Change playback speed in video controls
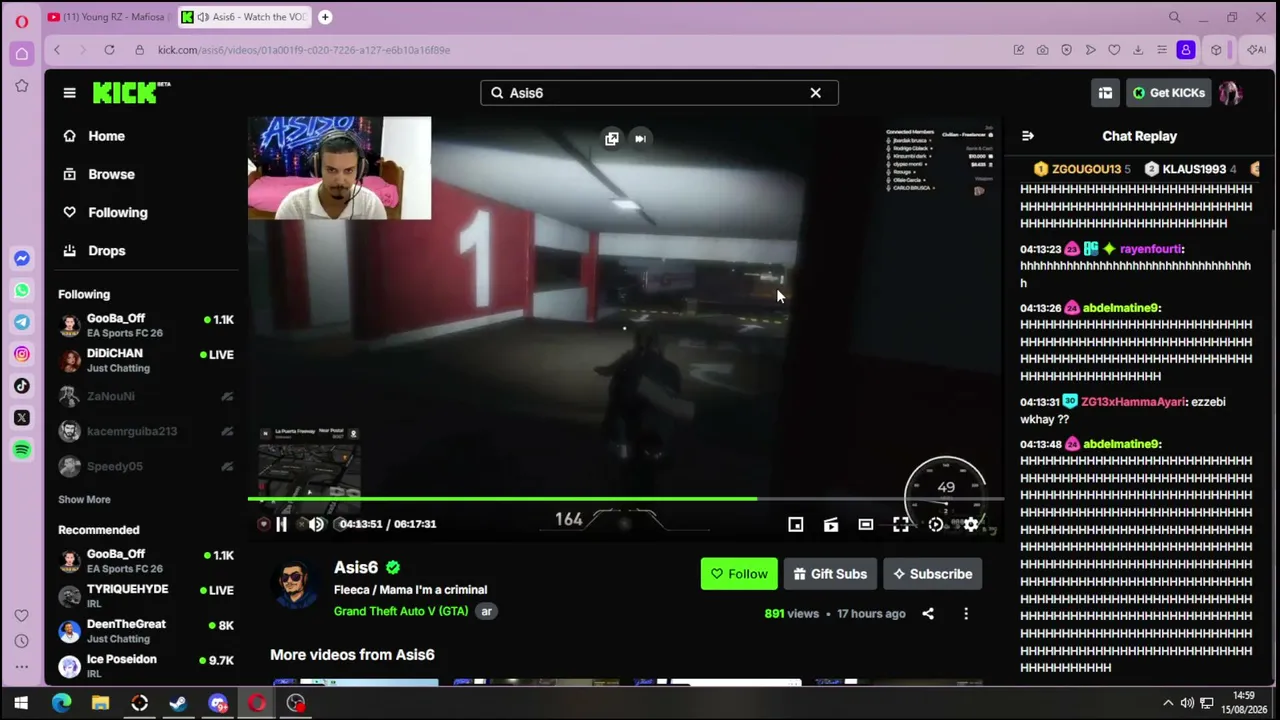This screenshot has width=1280, height=720. coord(936,524)
